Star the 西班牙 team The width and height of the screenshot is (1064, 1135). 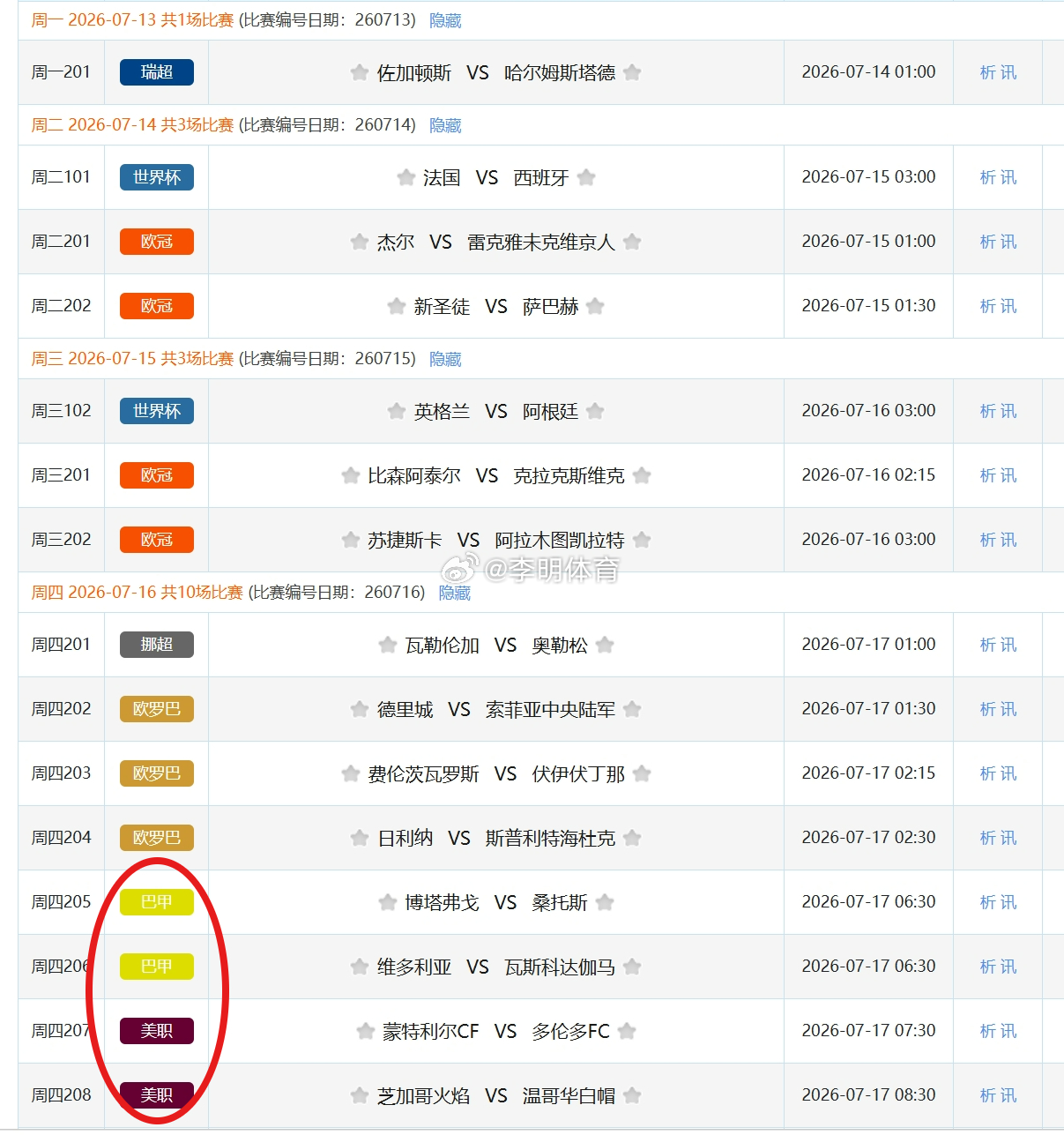[x=586, y=177]
